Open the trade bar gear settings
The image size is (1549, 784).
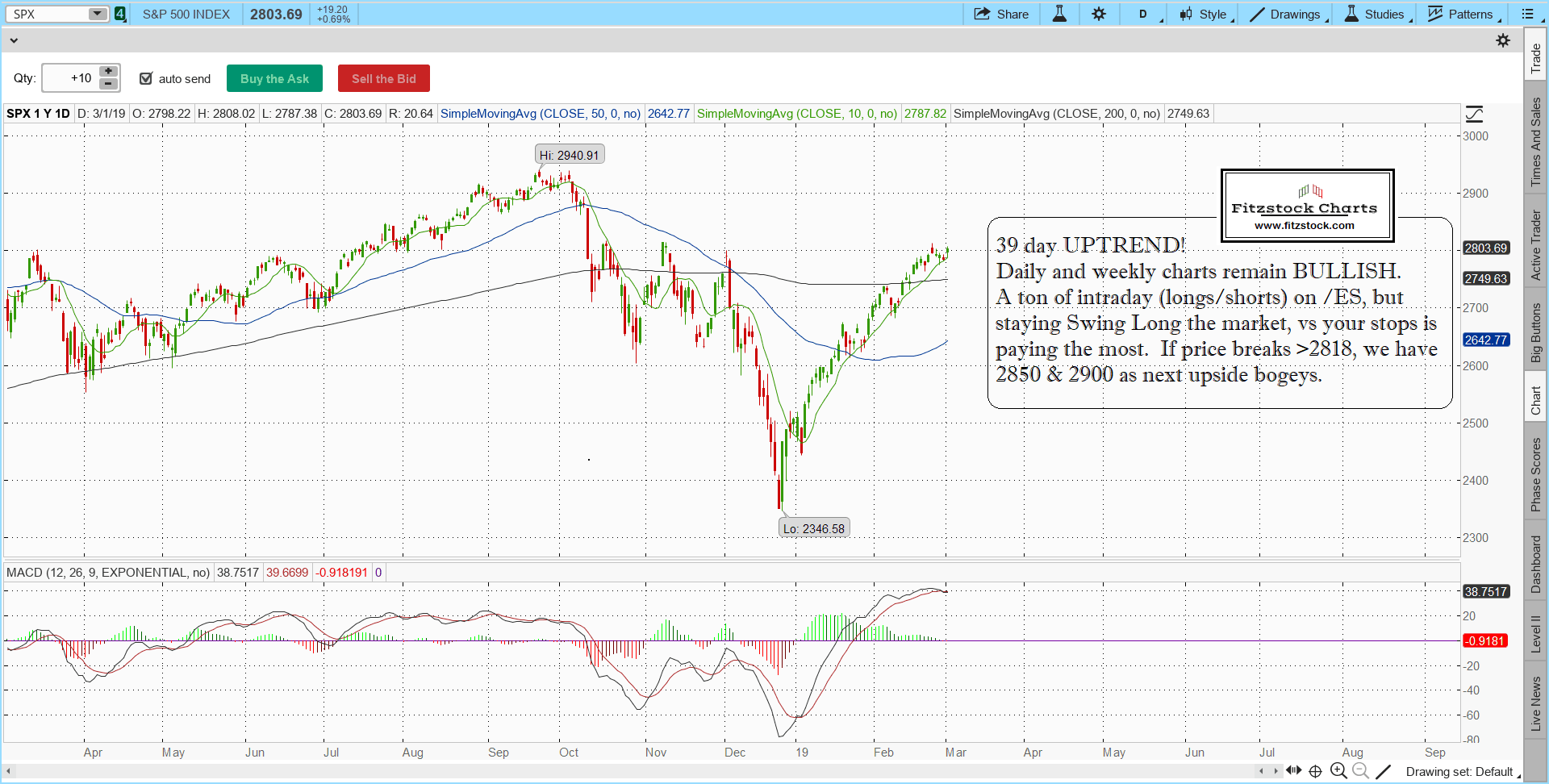point(1503,40)
